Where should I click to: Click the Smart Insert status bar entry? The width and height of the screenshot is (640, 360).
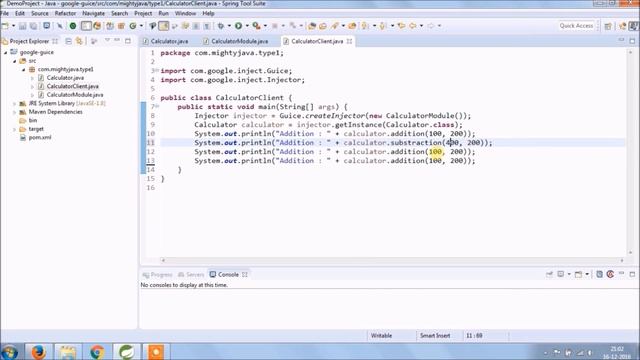[x=435, y=336]
